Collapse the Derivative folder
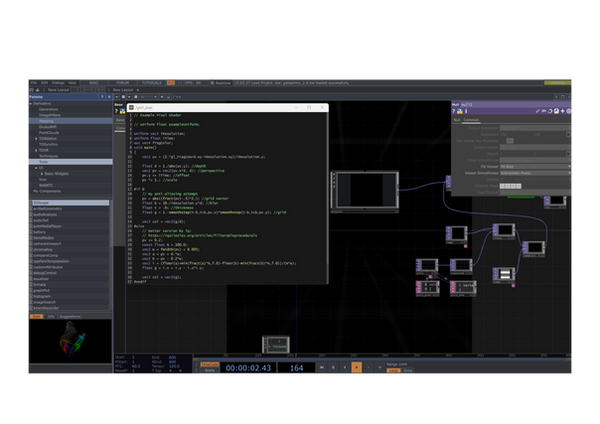600x424 pixels. pyautogui.click(x=31, y=103)
